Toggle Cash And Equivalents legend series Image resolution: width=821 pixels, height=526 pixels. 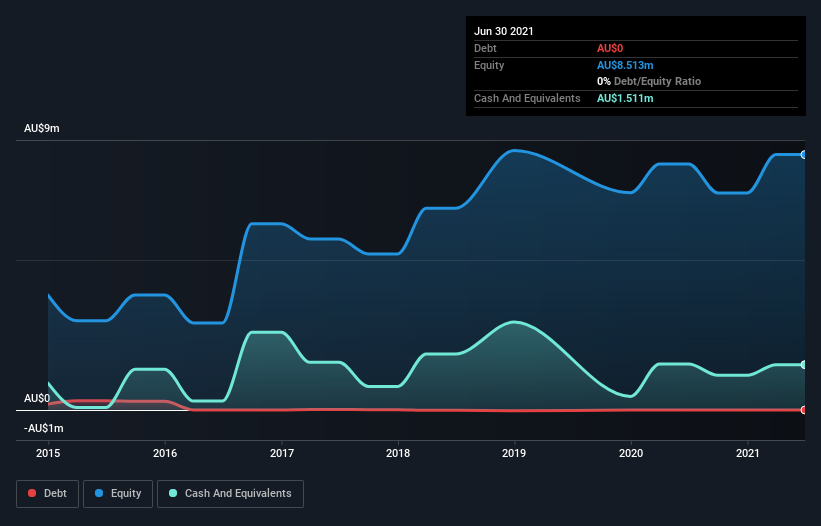[230, 494]
